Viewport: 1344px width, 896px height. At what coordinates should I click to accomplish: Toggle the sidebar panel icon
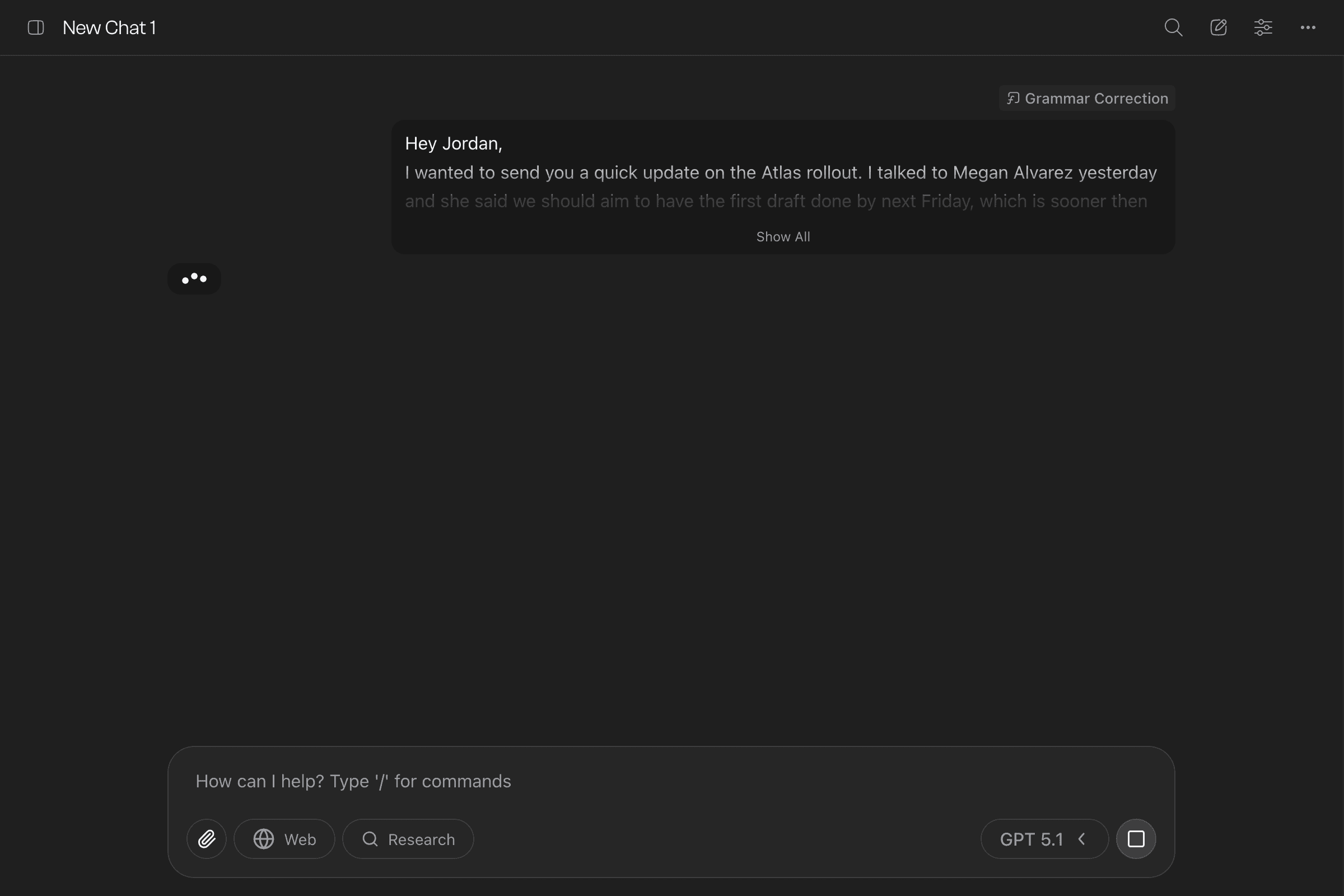coord(35,27)
